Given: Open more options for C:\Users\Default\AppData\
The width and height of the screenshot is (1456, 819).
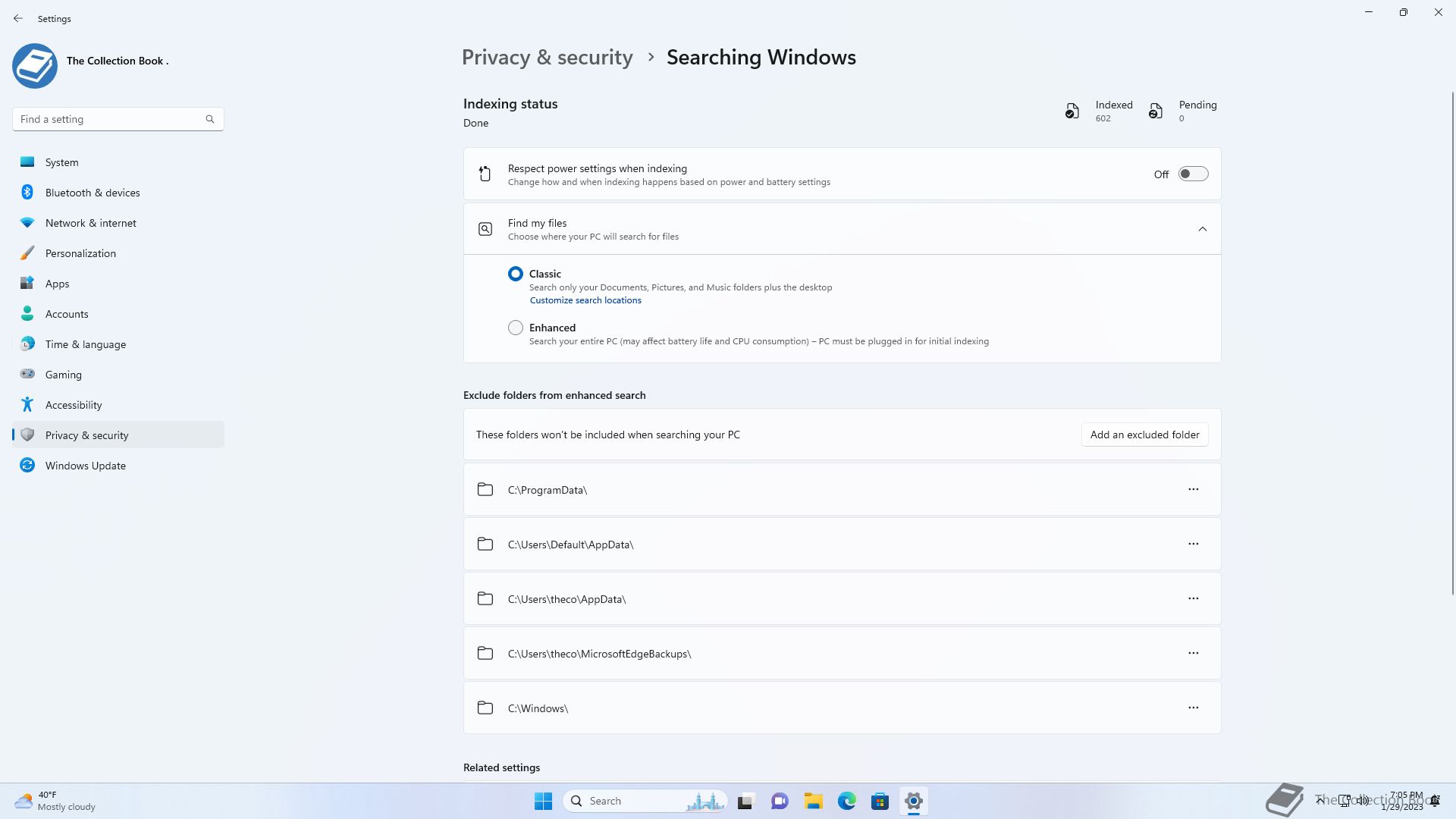Looking at the screenshot, I should pos(1194,544).
